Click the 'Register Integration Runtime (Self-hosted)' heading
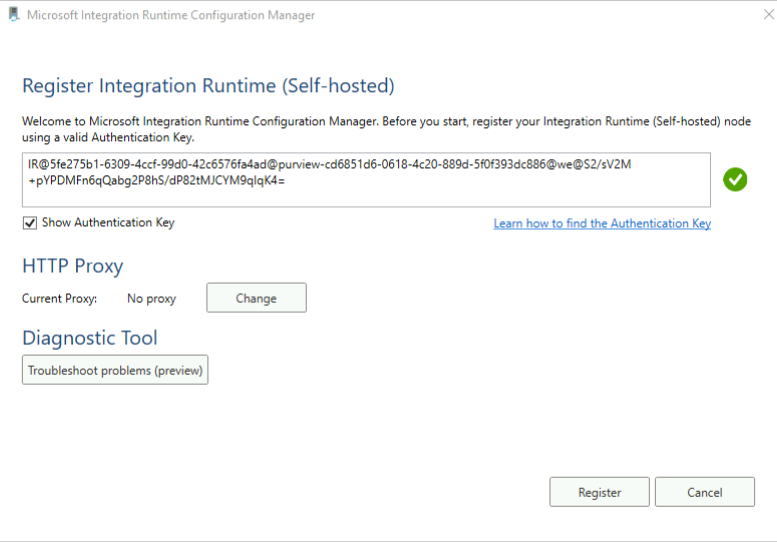The image size is (777, 542). 208,86
